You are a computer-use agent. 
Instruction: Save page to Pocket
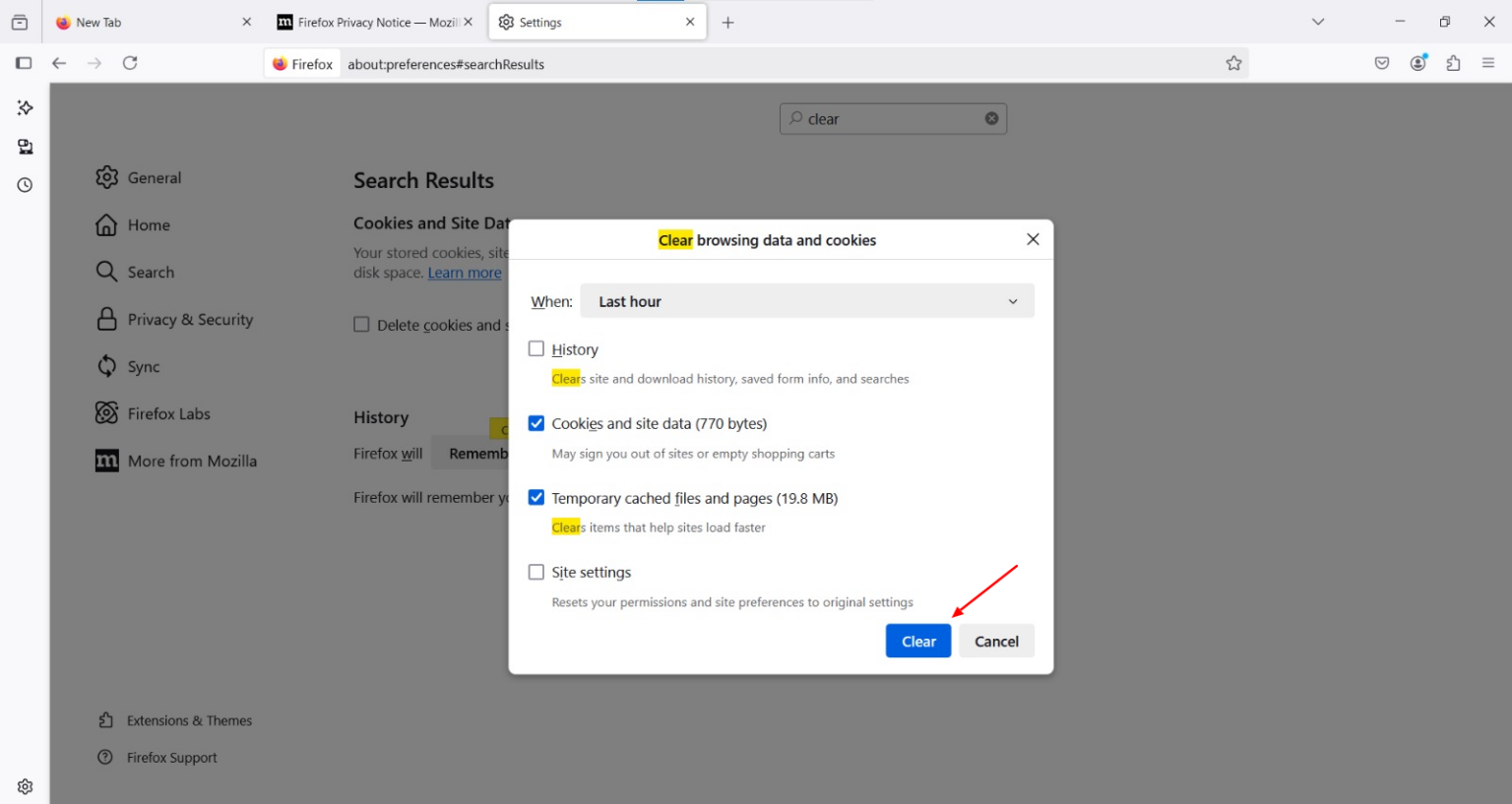[1381, 62]
